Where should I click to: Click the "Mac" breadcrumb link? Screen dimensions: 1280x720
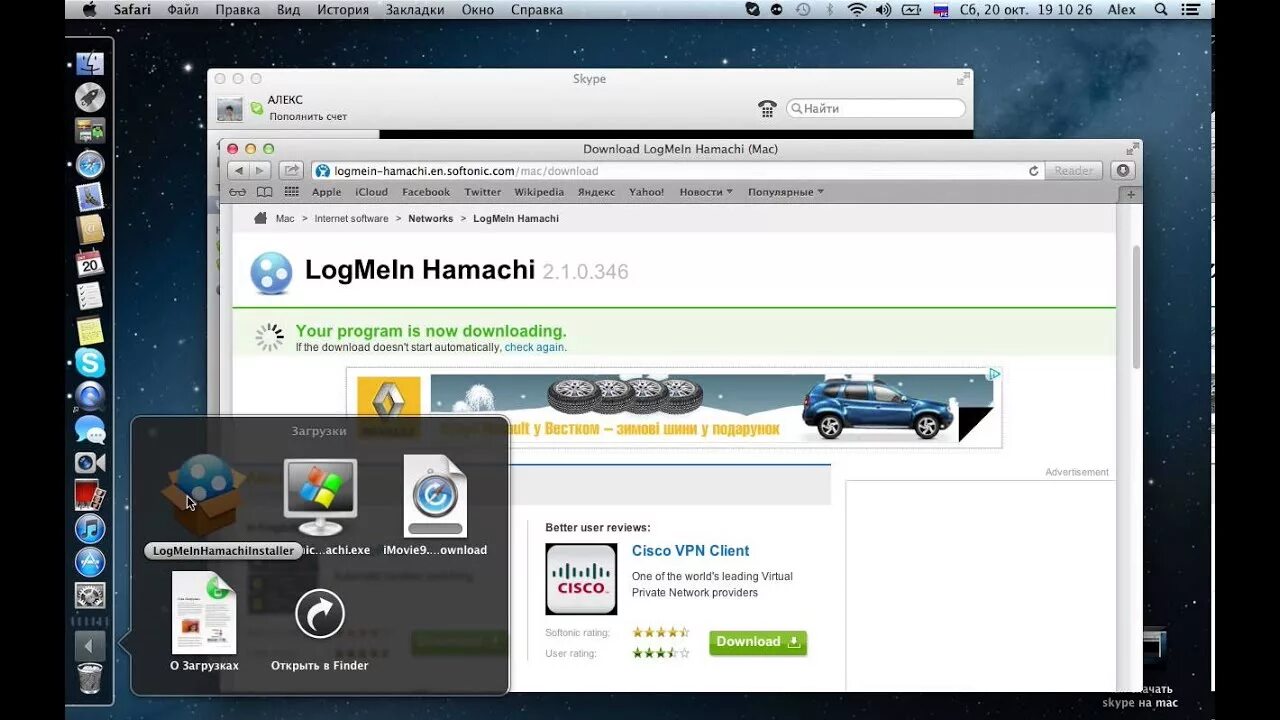pos(285,218)
